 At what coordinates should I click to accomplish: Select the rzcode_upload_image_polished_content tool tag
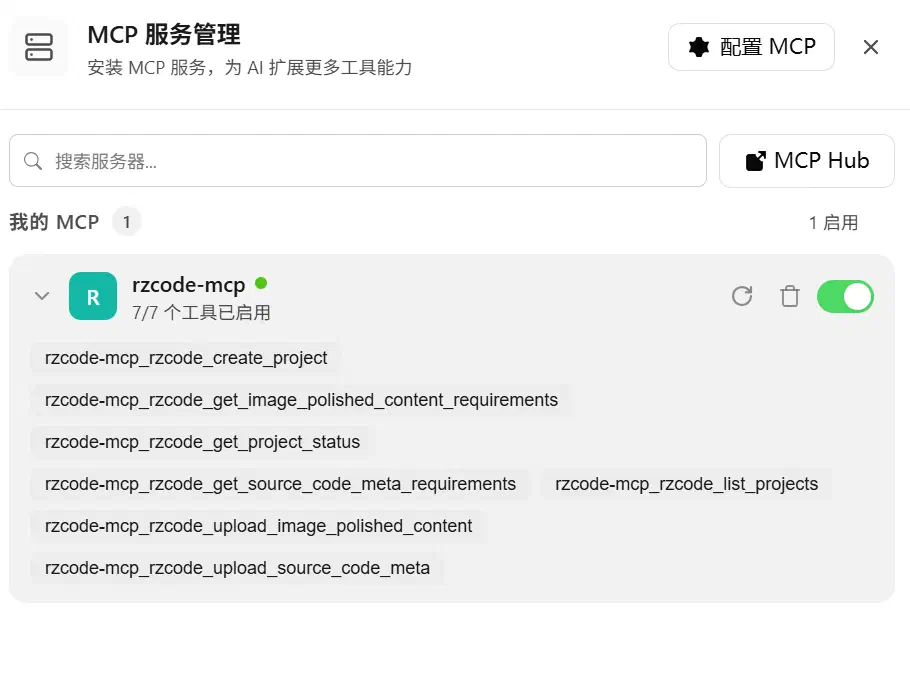258,526
